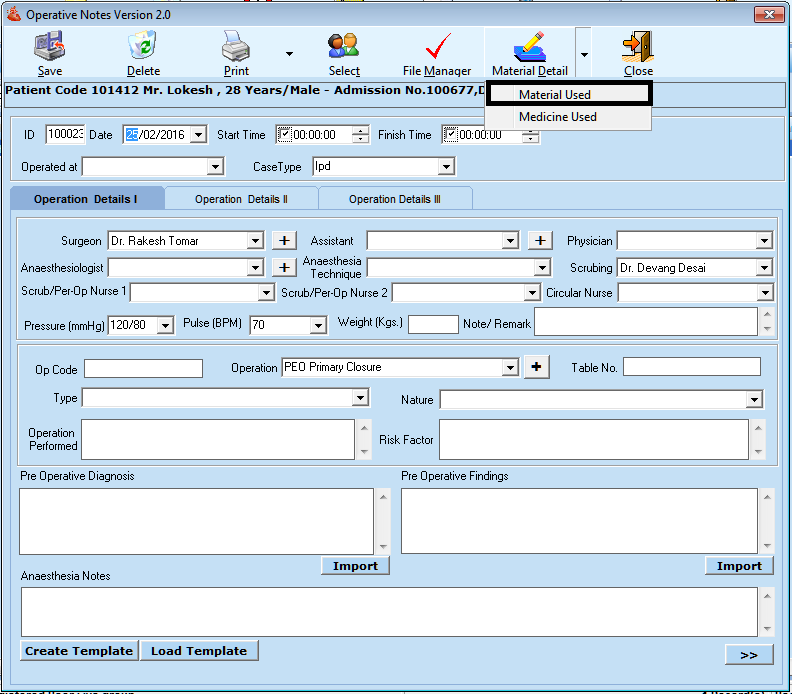The image size is (792, 694).
Task: Click the Save toolbar icon
Action: (x=49, y=47)
